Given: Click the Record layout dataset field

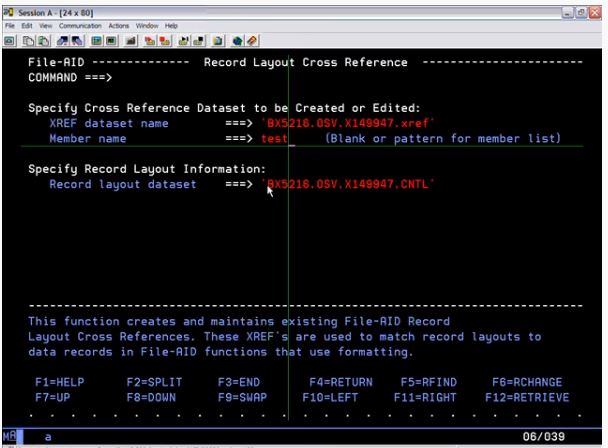Looking at the screenshot, I should pyautogui.click(x=347, y=184).
